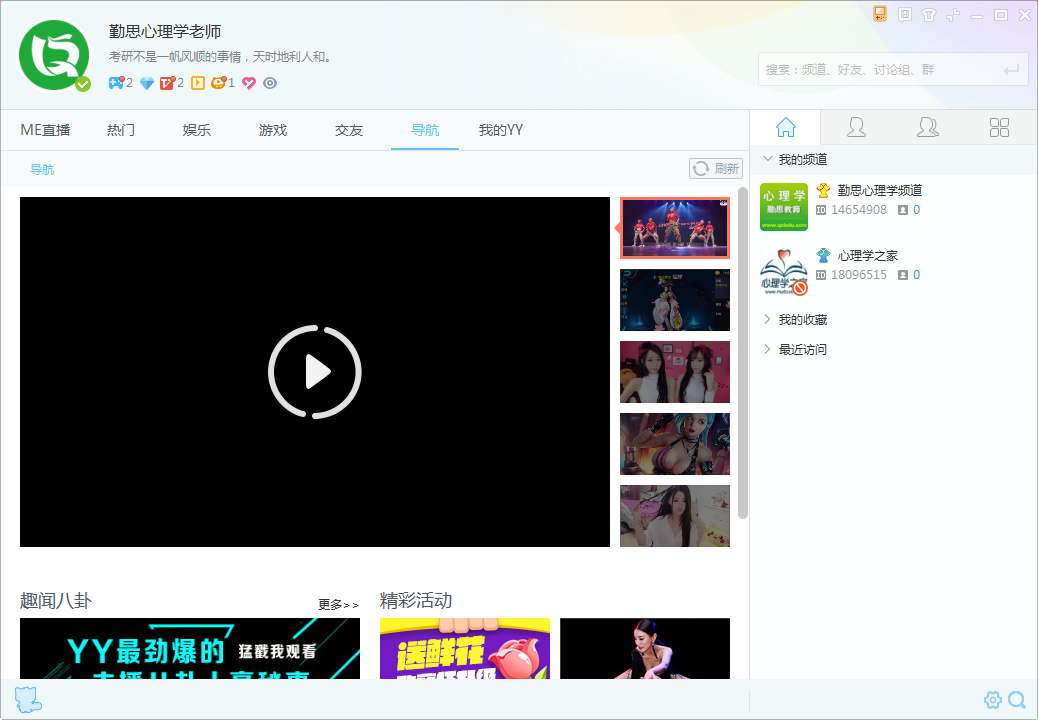This screenshot has width=1038, height=720.
Task: Edit the signature text 考研不是一帆风顺的事情
Action: (x=220, y=57)
